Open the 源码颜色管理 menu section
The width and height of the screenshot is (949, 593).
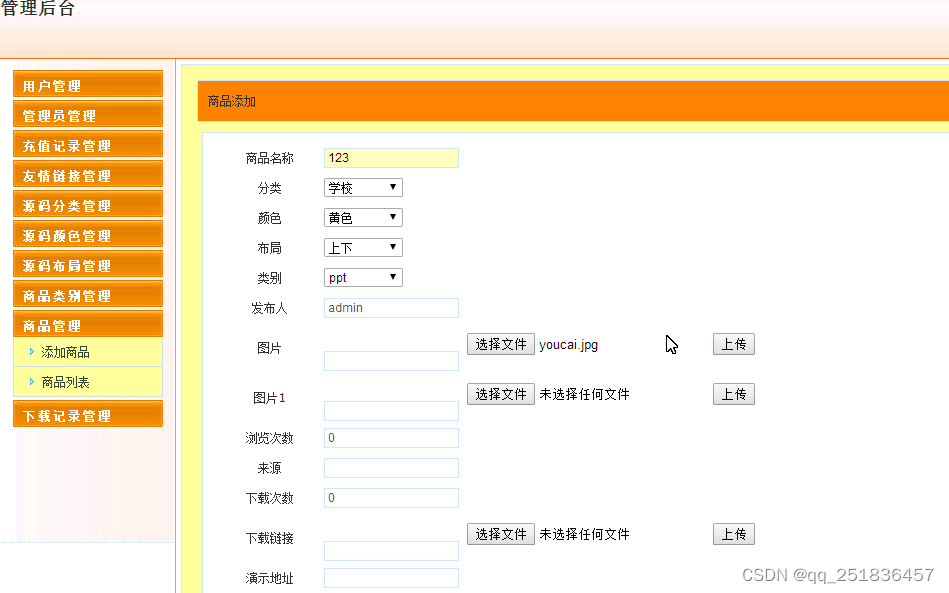click(x=88, y=234)
